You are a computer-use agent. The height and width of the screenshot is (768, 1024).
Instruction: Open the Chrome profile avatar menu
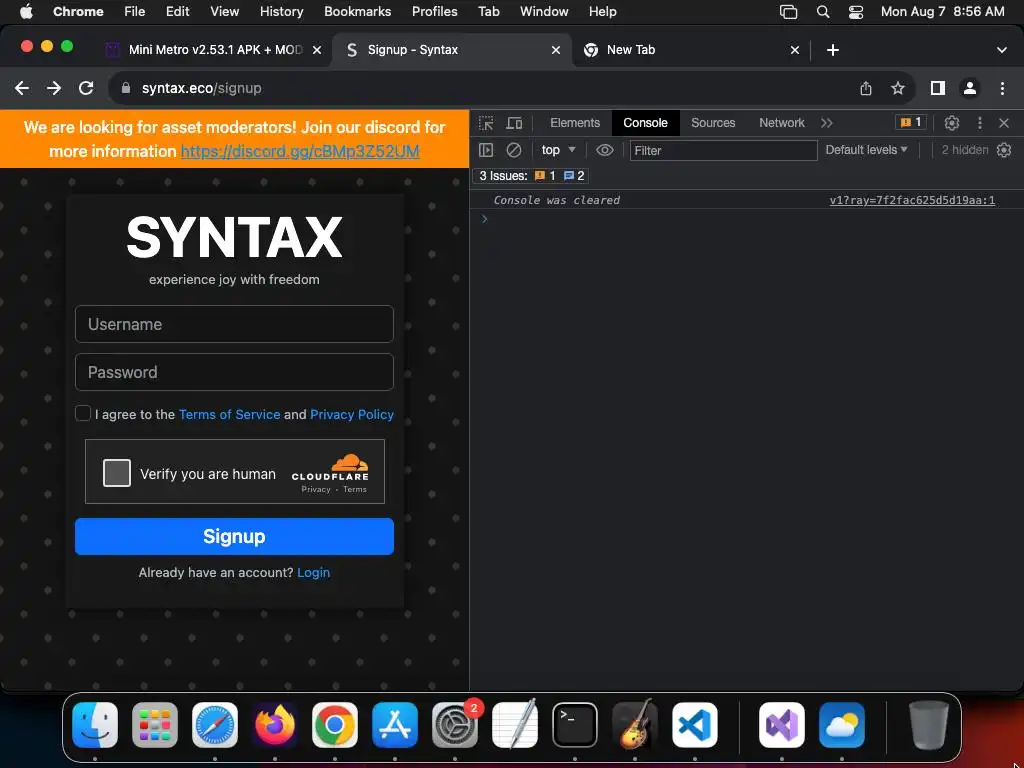pyautogui.click(x=970, y=88)
